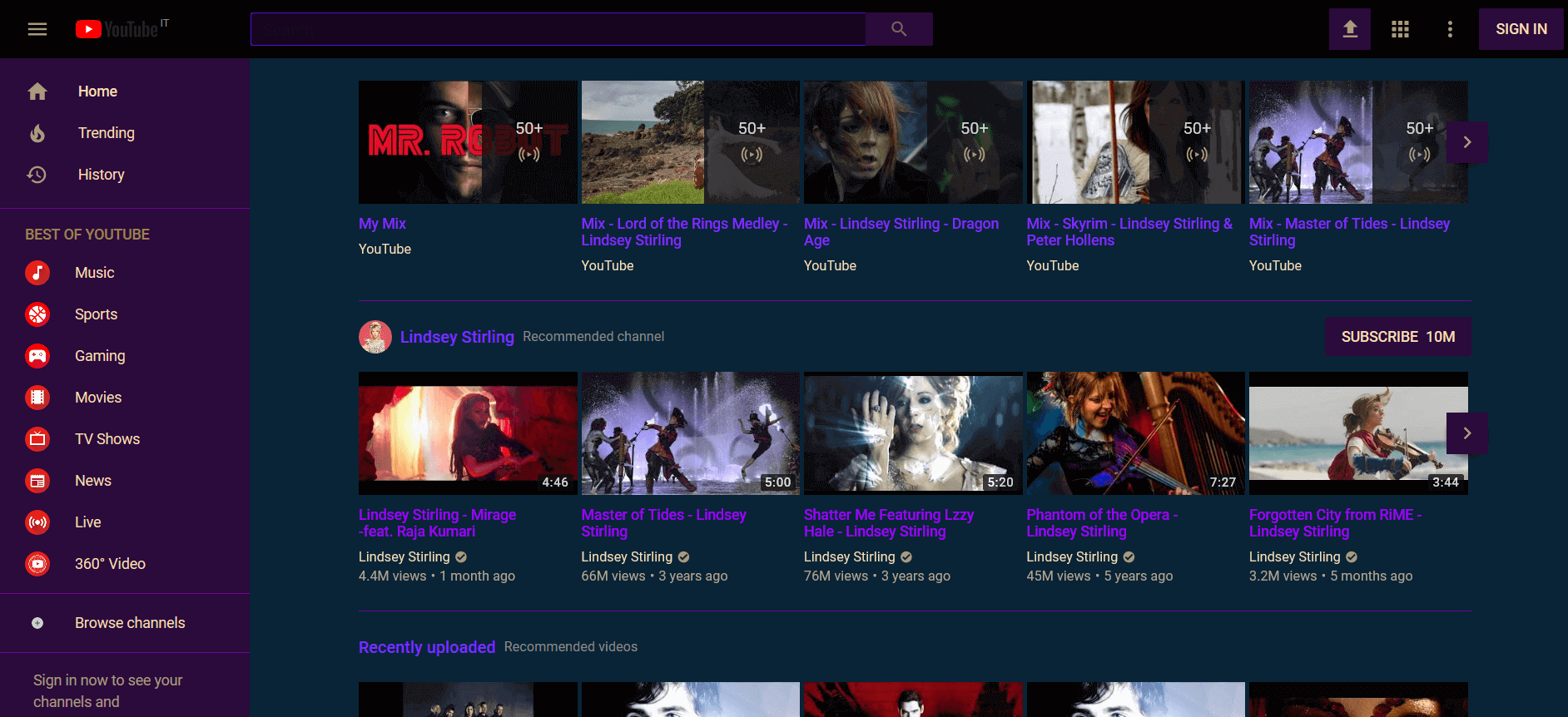This screenshot has height=717, width=1568.
Task: Click the TV Shows icon
Action: (37, 439)
